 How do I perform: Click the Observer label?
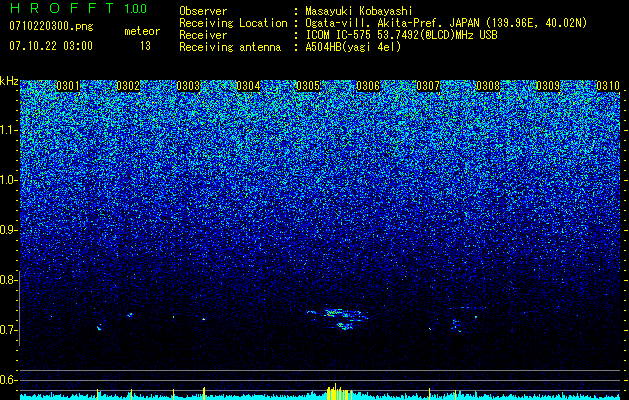click(x=203, y=11)
